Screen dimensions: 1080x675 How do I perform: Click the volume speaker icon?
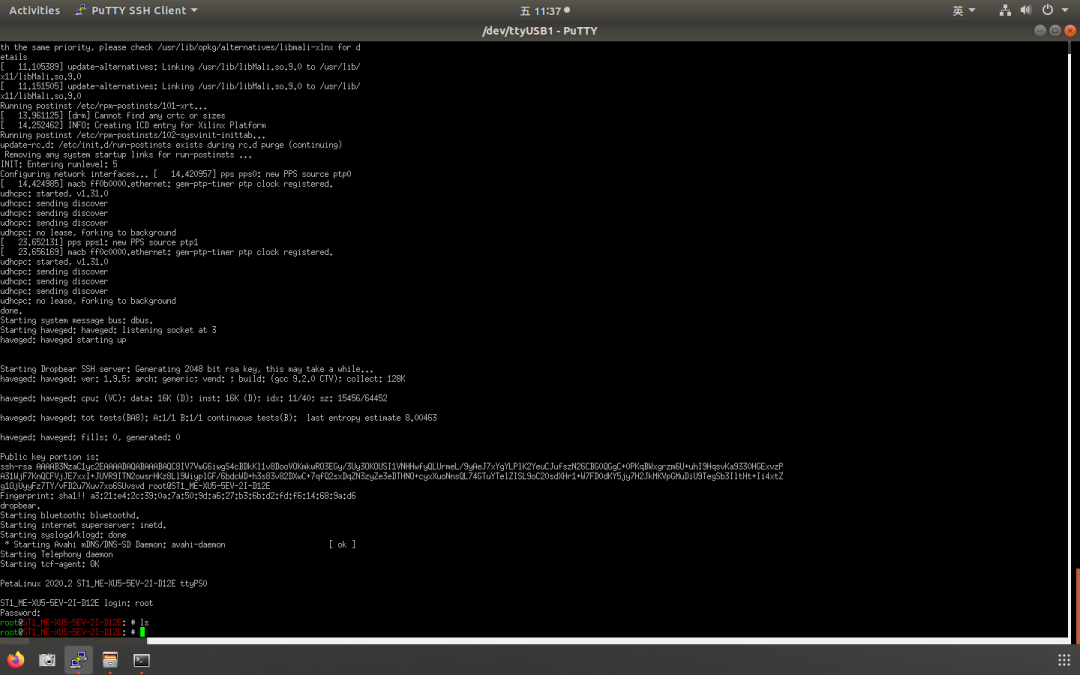click(1026, 10)
